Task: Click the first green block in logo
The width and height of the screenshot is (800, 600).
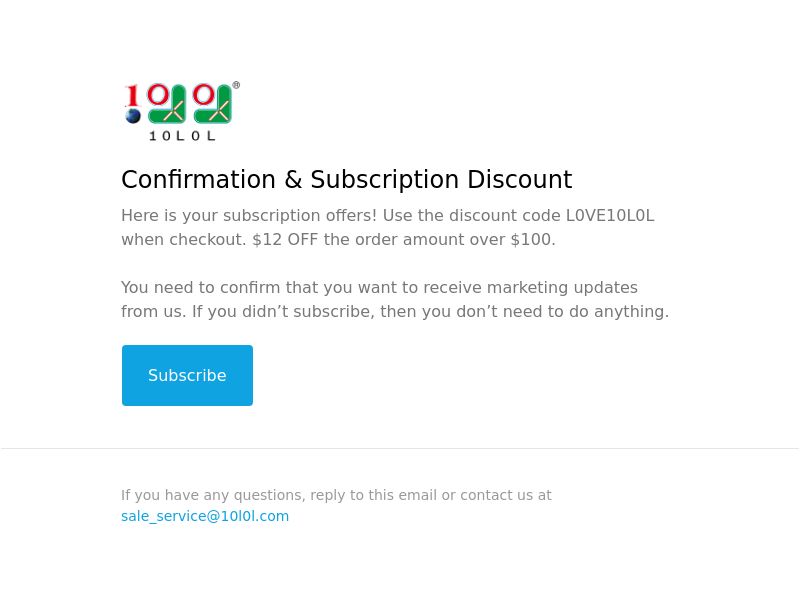Action: (x=167, y=105)
